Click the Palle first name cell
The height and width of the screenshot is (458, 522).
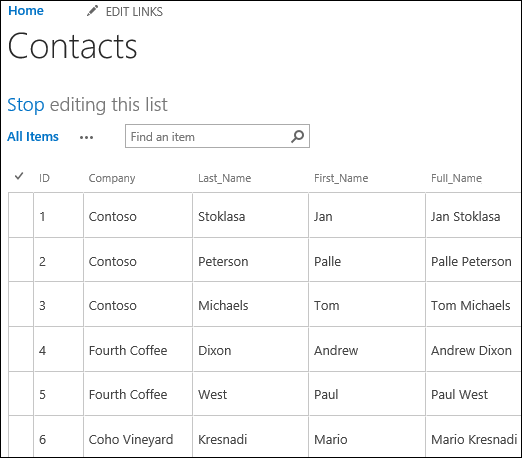367,260
